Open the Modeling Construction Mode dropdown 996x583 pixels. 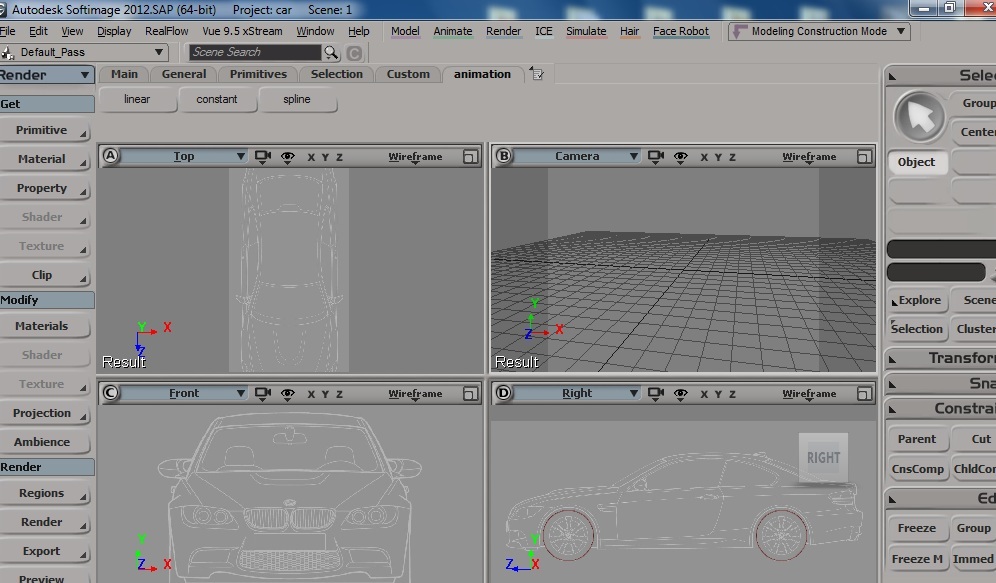(x=901, y=31)
